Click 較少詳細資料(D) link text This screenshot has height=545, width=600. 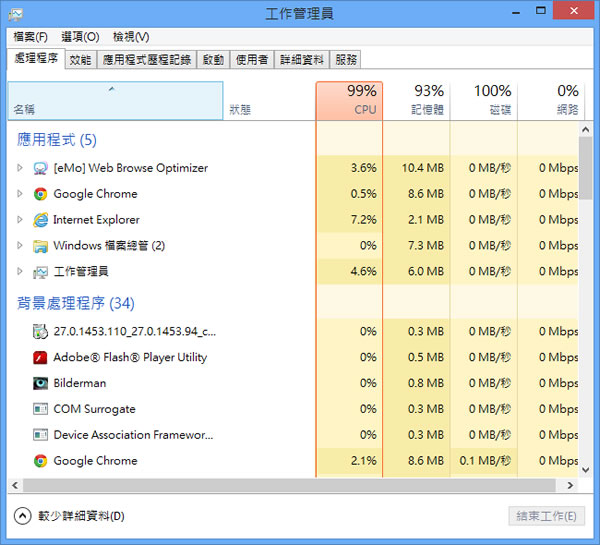pyautogui.click(x=81, y=516)
